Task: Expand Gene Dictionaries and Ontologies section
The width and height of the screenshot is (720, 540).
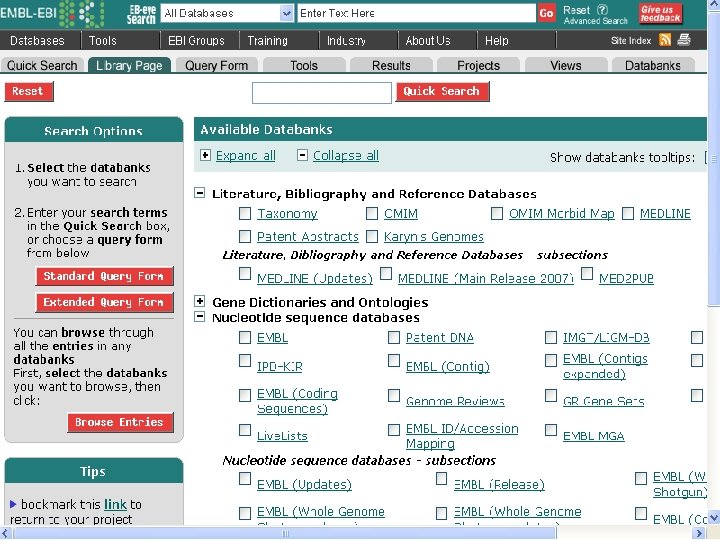Action: 199,301
